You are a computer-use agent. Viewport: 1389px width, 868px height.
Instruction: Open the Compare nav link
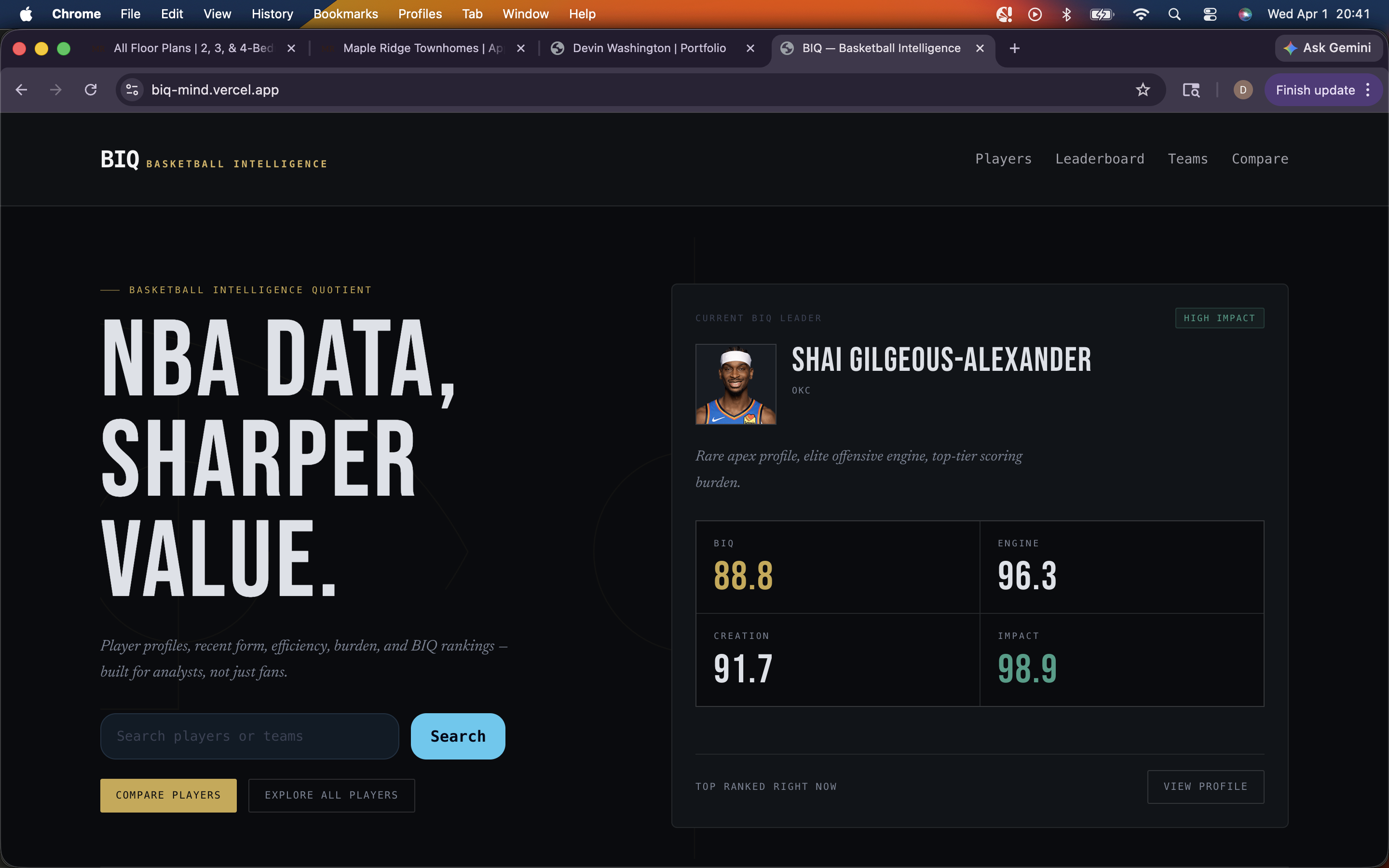pyautogui.click(x=1260, y=159)
